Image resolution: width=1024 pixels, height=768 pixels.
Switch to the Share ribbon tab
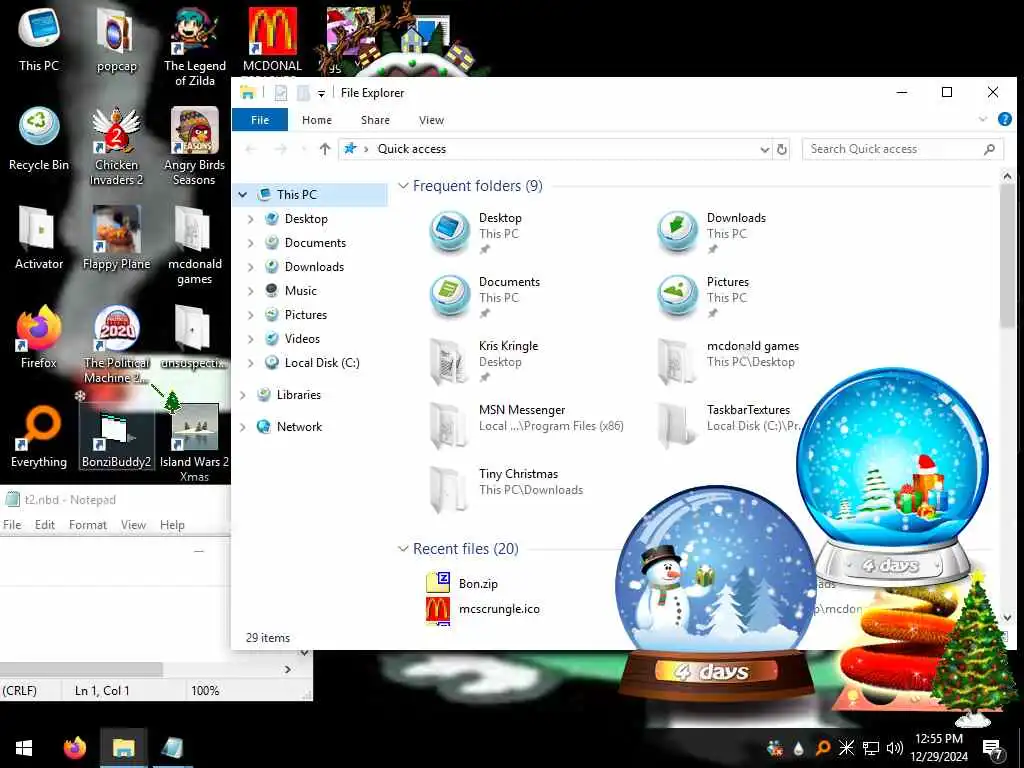click(x=376, y=120)
